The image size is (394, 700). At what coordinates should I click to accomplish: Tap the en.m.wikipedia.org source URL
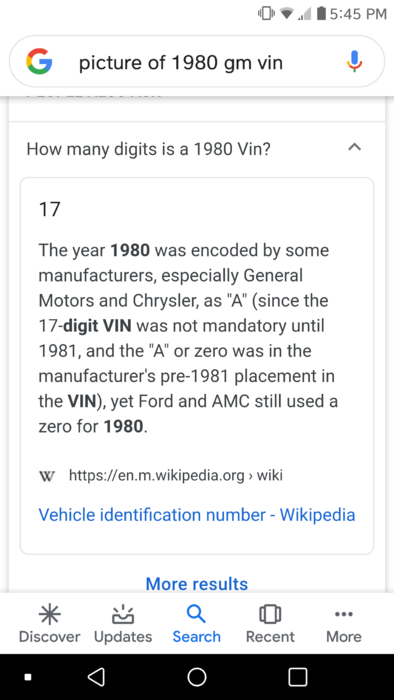(x=176, y=476)
